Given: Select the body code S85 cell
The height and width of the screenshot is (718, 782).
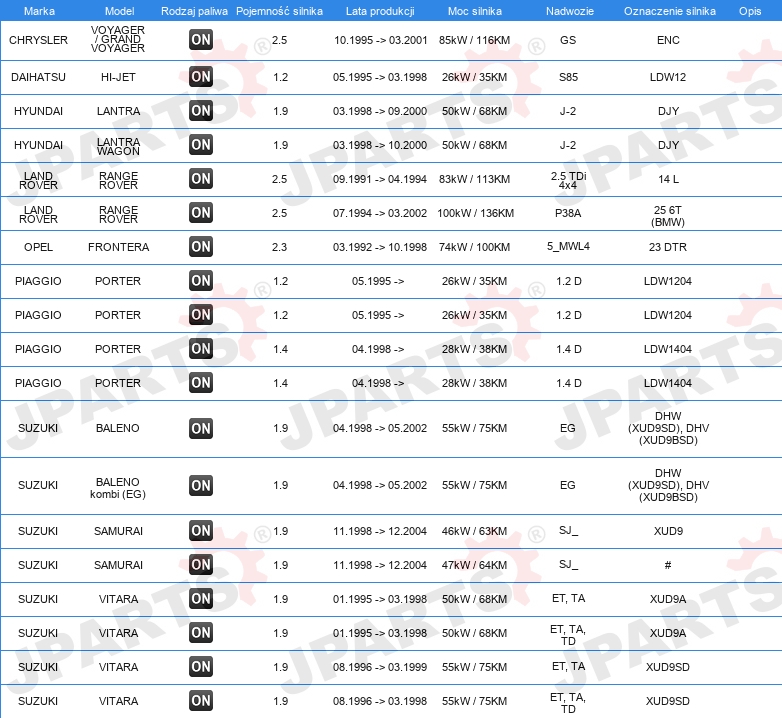Looking at the screenshot, I should click(x=569, y=77).
